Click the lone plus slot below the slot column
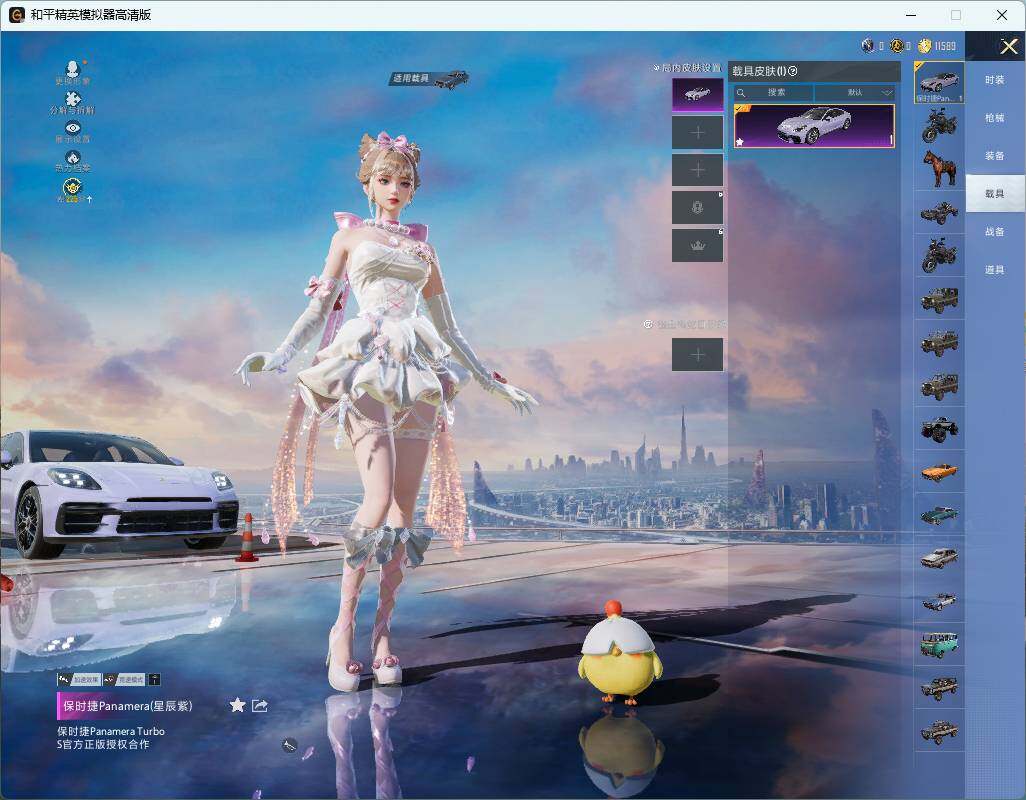Viewport: 1026px width, 800px height. coord(698,355)
